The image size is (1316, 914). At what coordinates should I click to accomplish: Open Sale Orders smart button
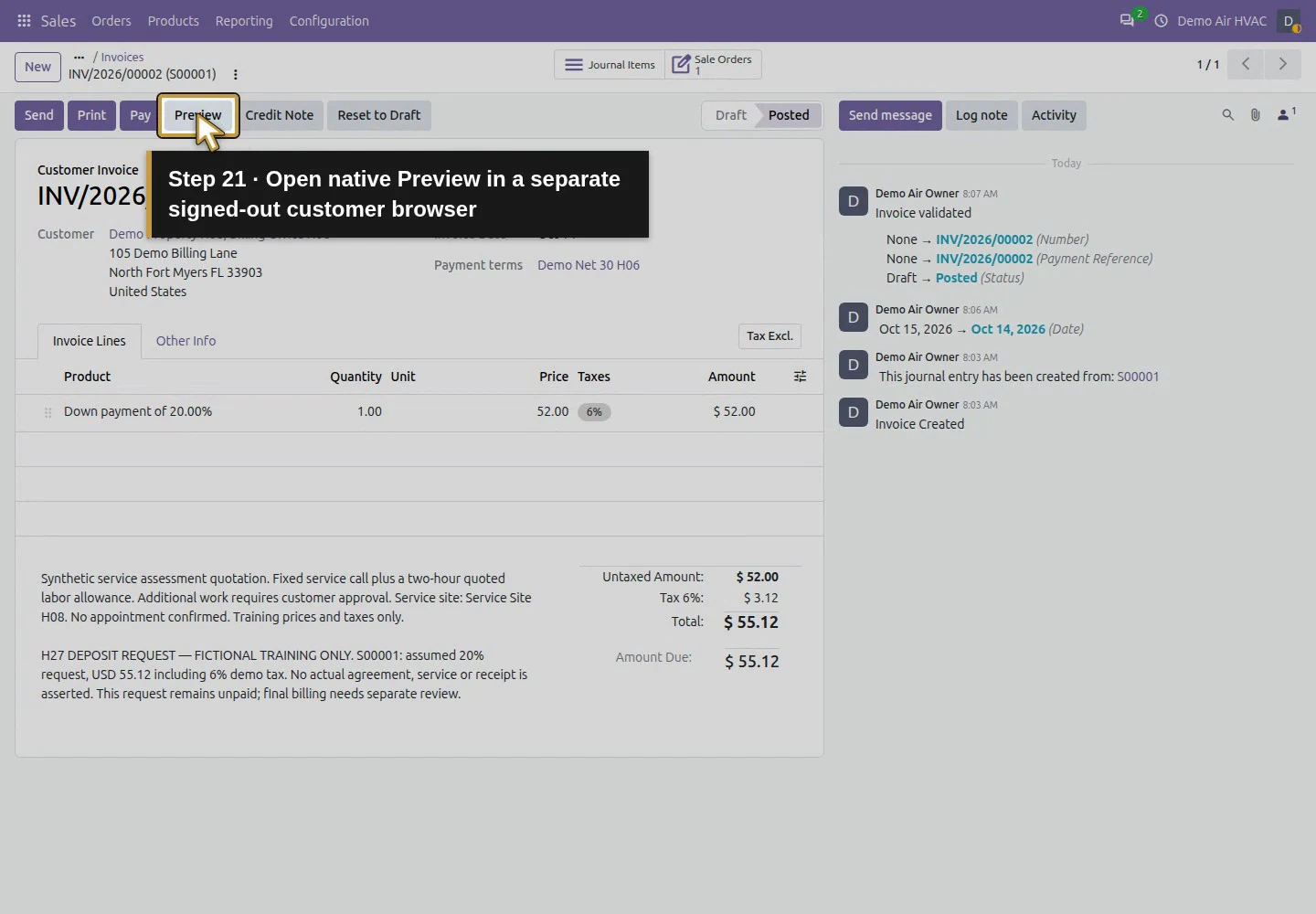(x=713, y=65)
